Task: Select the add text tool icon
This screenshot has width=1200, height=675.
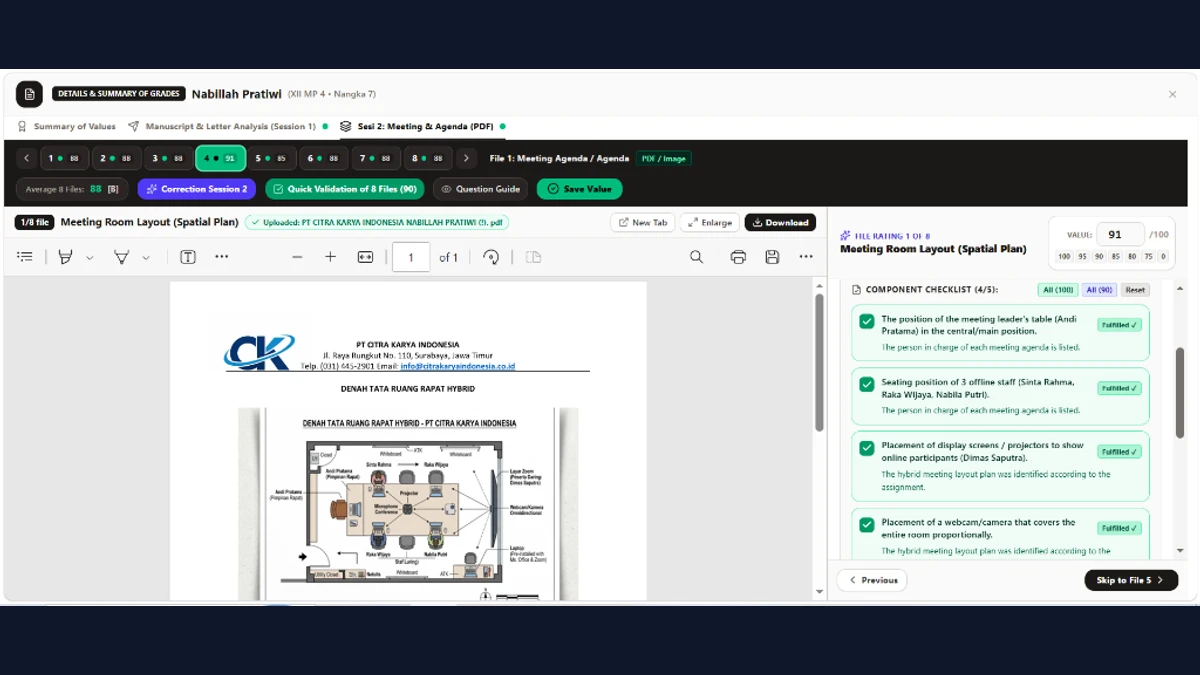Action: coord(188,257)
